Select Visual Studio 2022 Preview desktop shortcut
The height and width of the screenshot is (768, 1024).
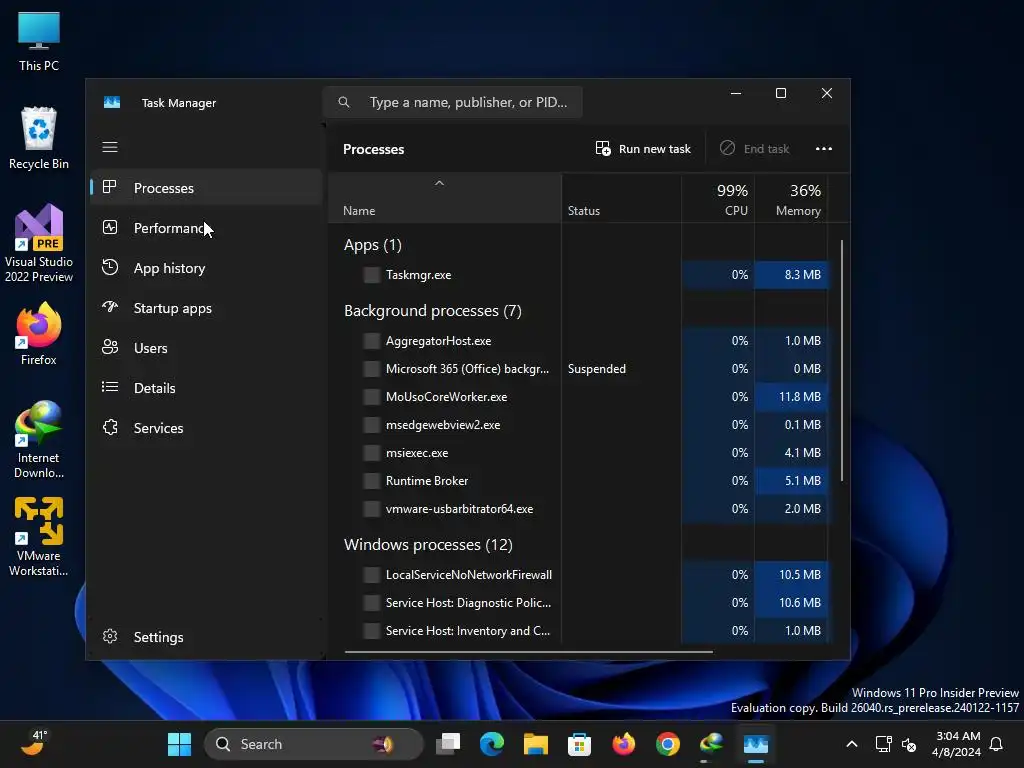pos(39,244)
